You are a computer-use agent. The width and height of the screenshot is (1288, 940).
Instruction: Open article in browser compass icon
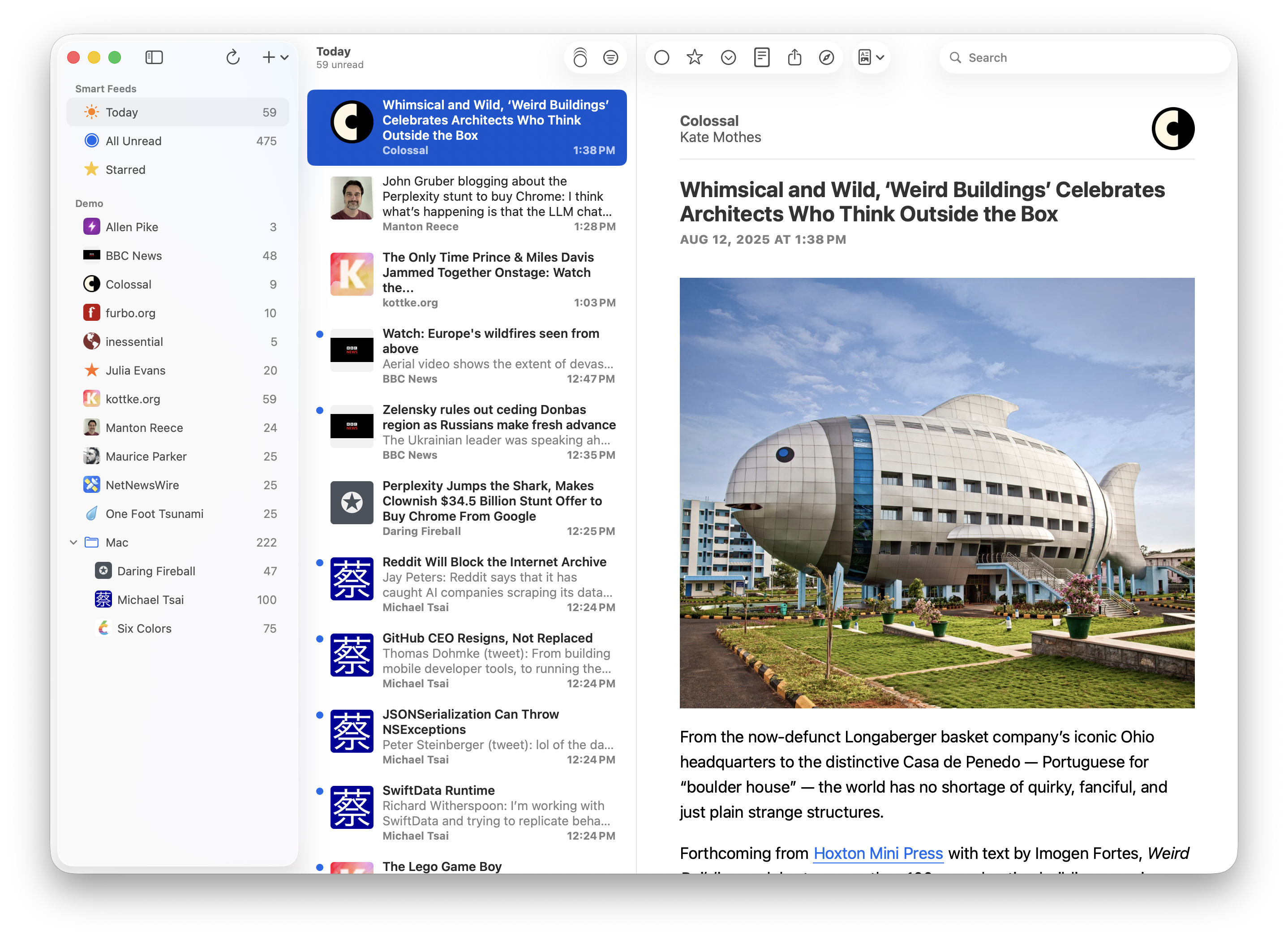pos(826,57)
